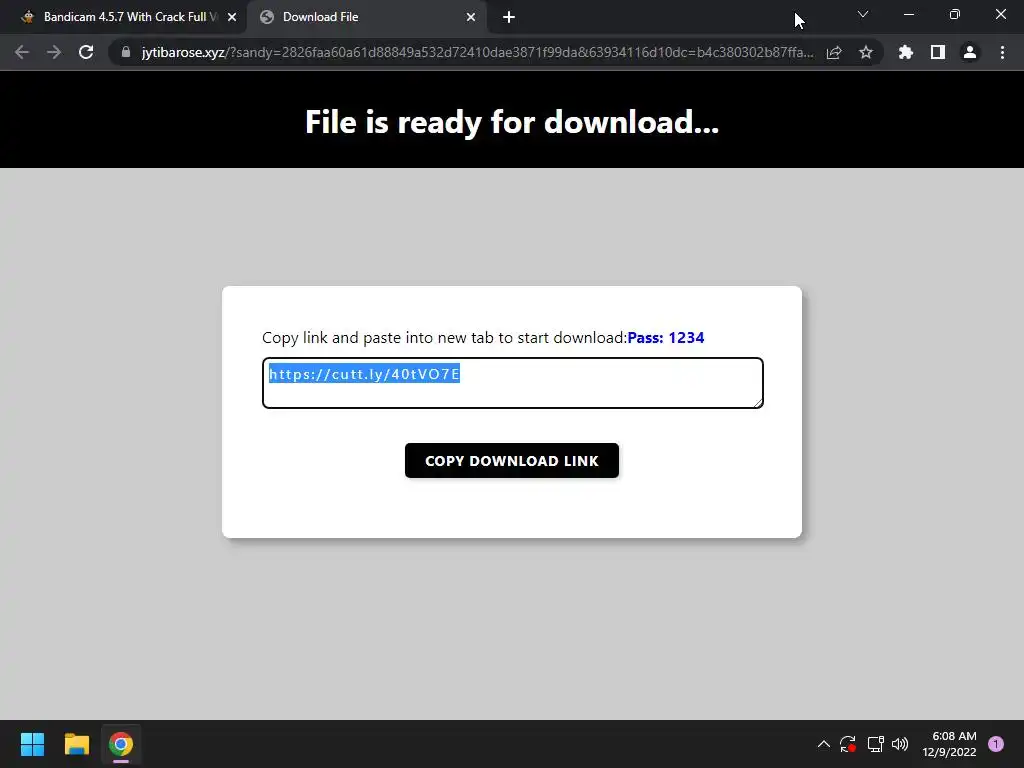Click the 'File is ready for download...' heading
This screenshot has height=768, width=1024.
[x=512, y=122]
